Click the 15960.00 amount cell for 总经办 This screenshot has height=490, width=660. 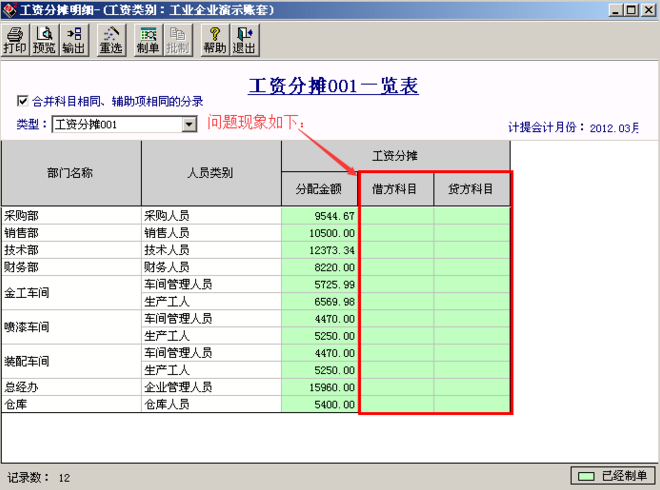319,386
